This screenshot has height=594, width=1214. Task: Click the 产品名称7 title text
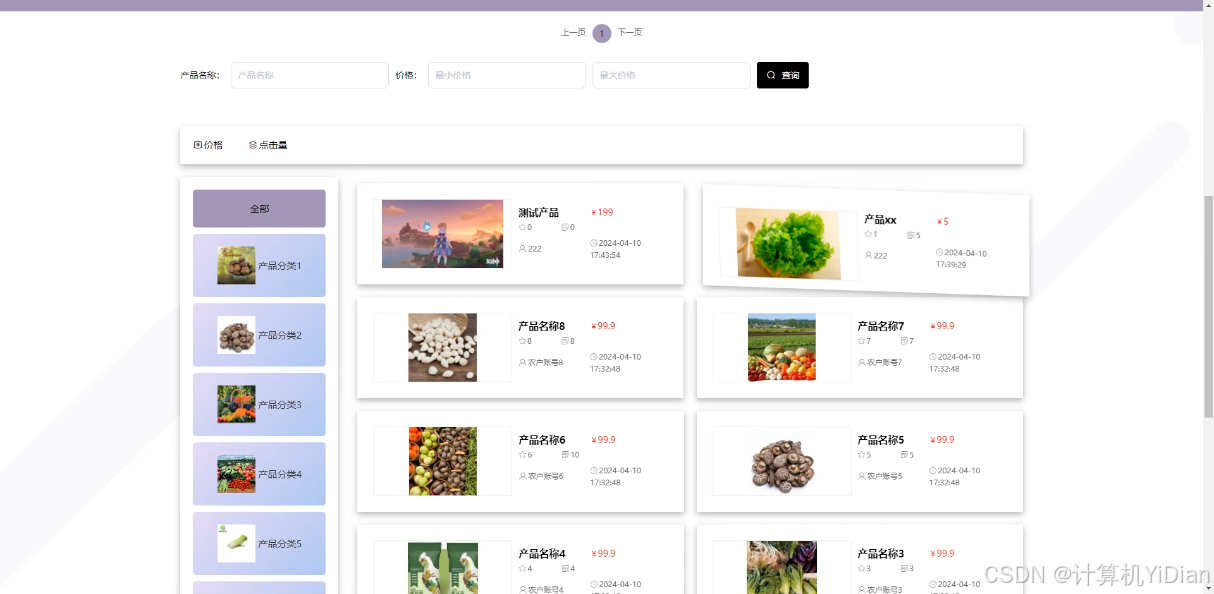coord(880,326)
